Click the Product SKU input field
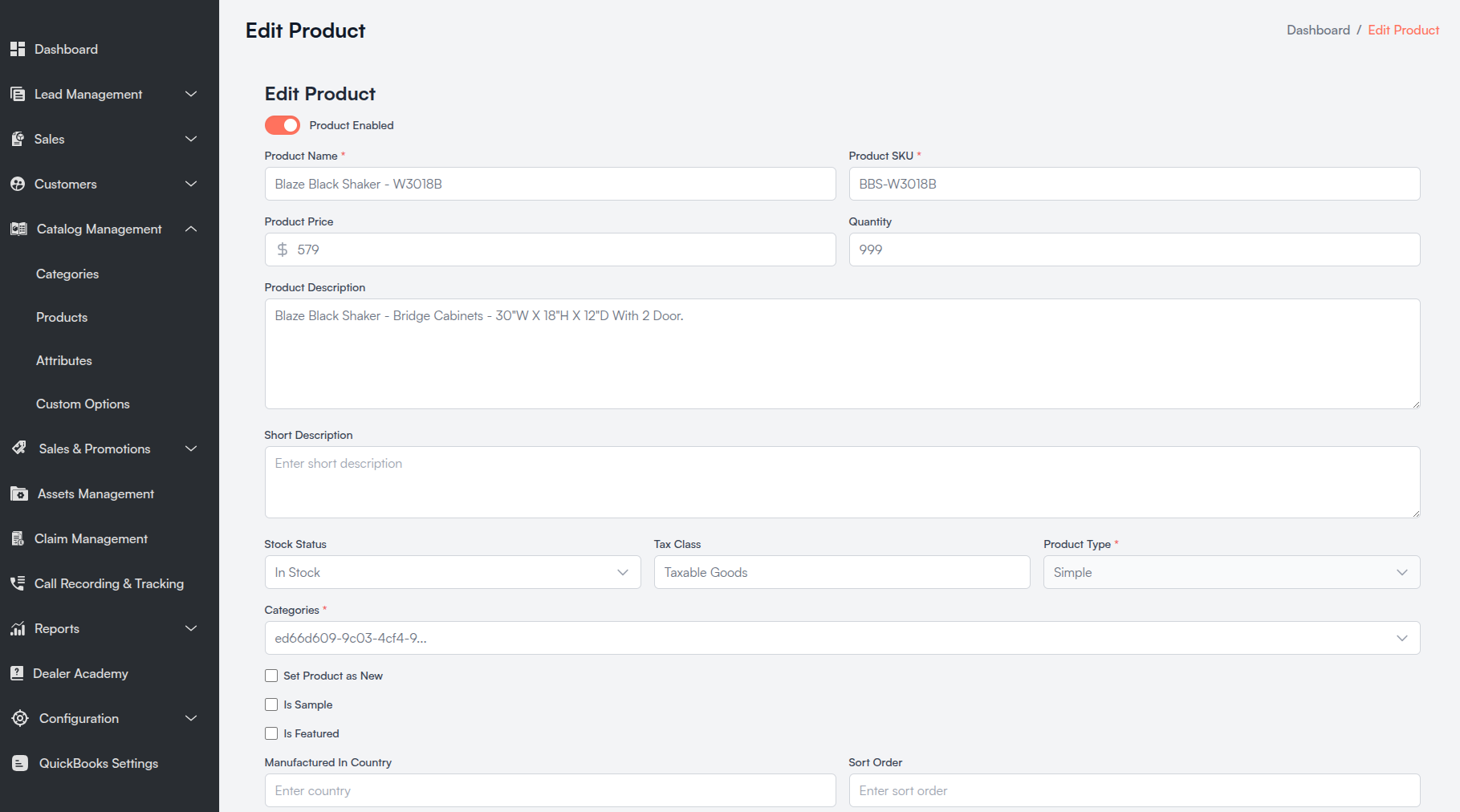1460x812 pixels. (x=1134, y=184)
